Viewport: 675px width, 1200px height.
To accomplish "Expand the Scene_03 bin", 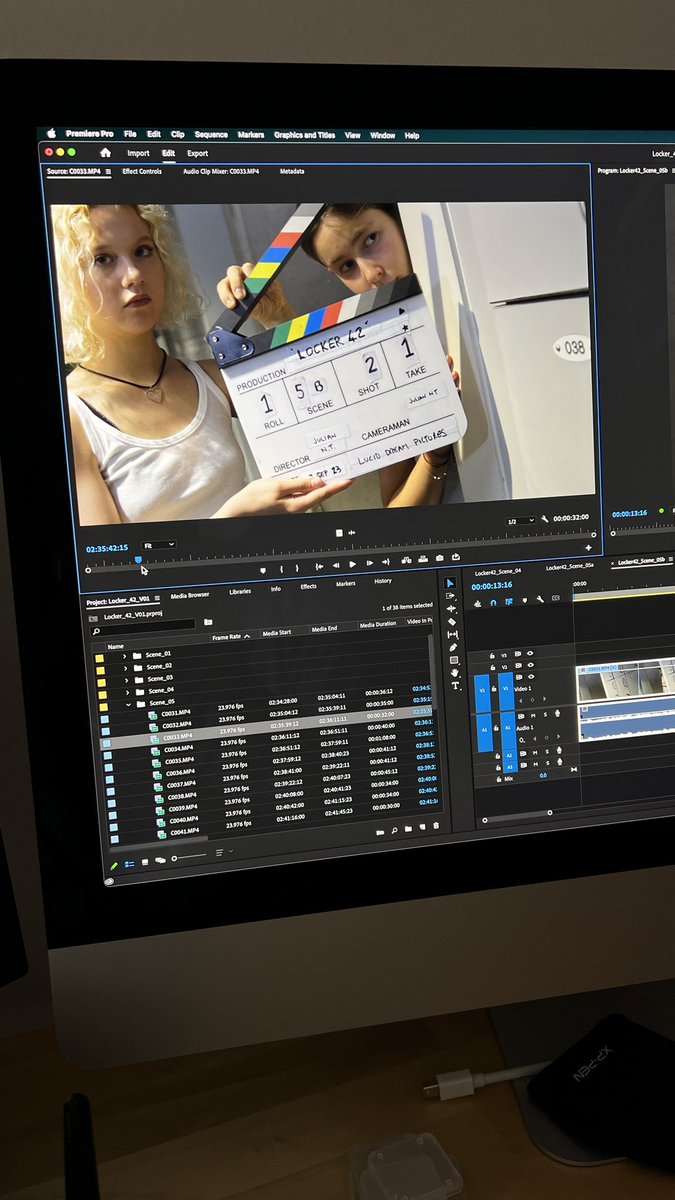I will click(127, 681).
